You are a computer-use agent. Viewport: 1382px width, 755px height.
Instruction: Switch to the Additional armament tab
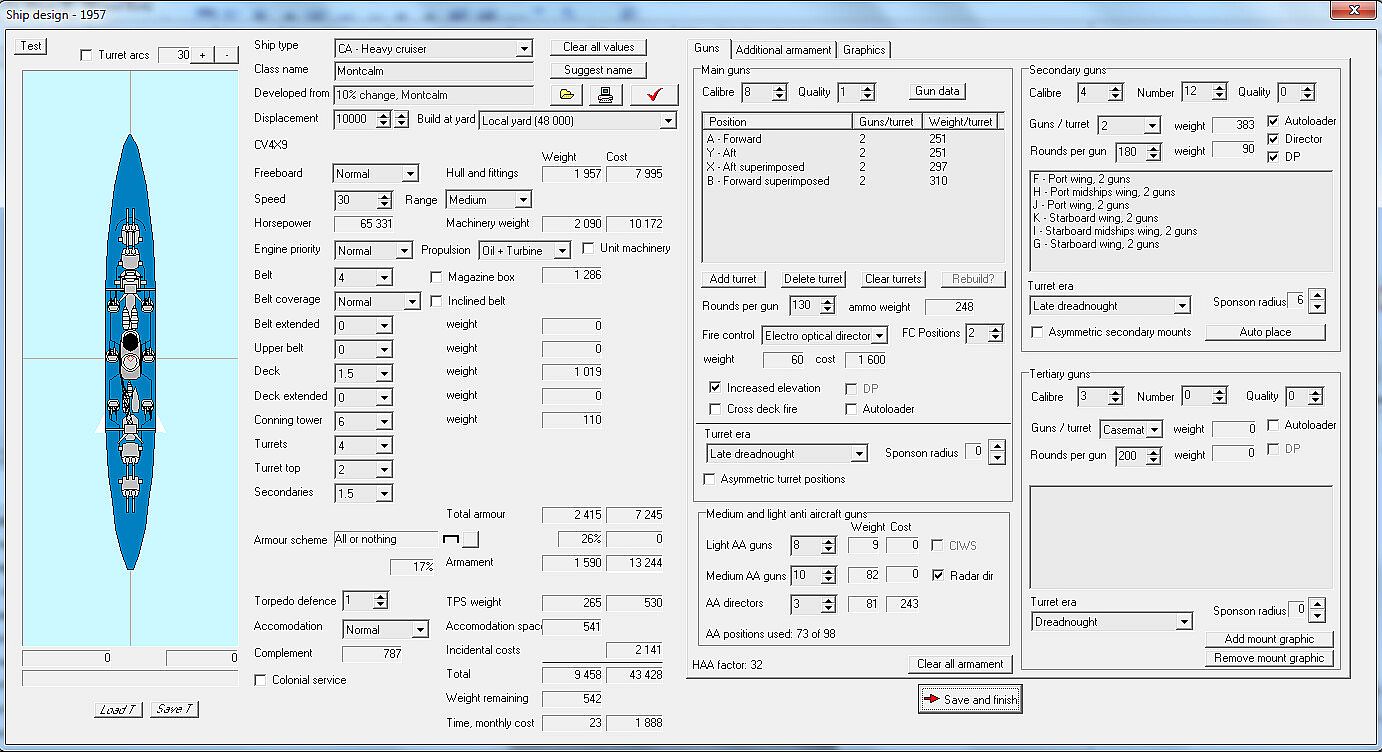pos(783,50)
